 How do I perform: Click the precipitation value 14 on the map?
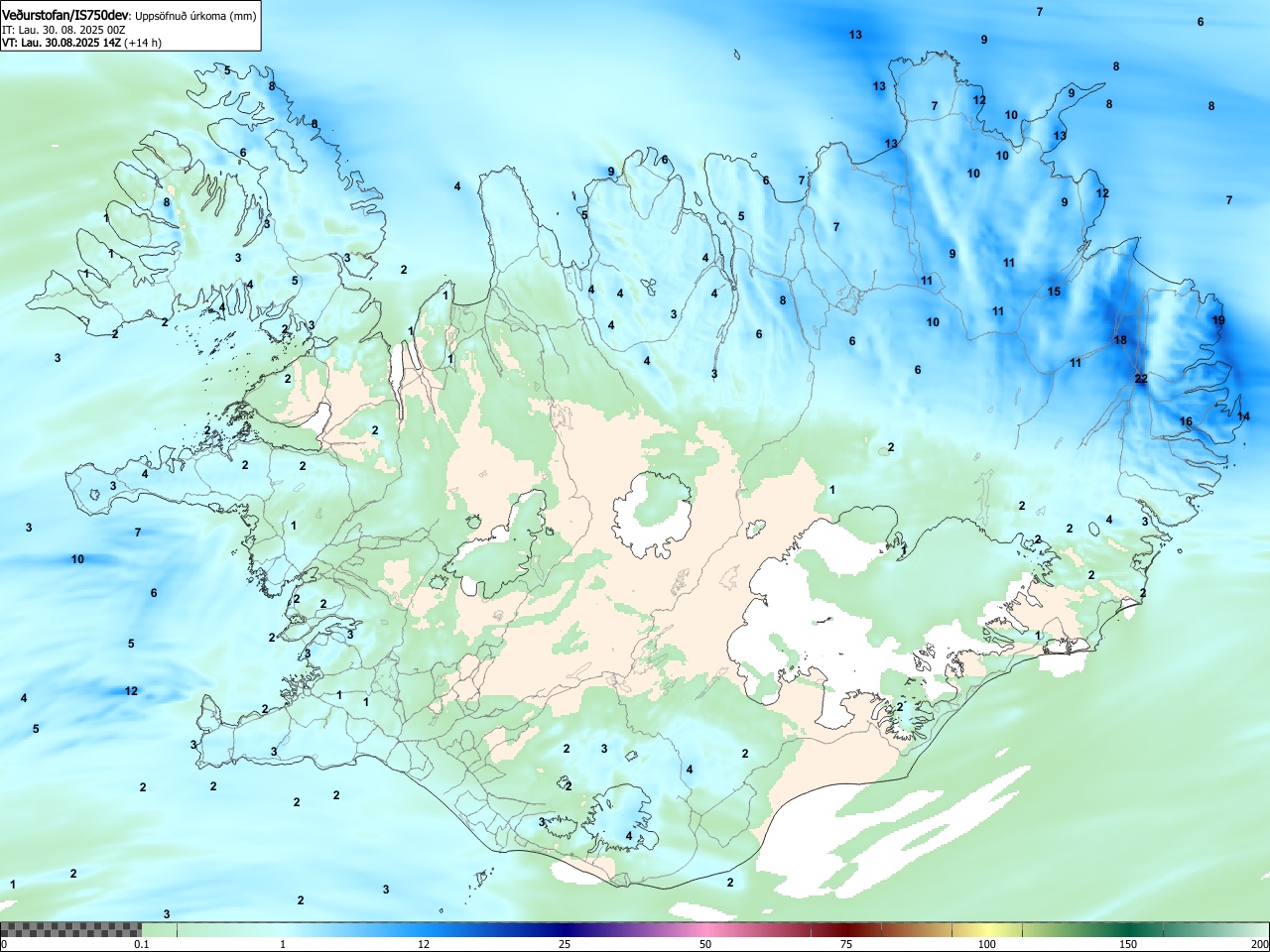tap(1244, 416)
